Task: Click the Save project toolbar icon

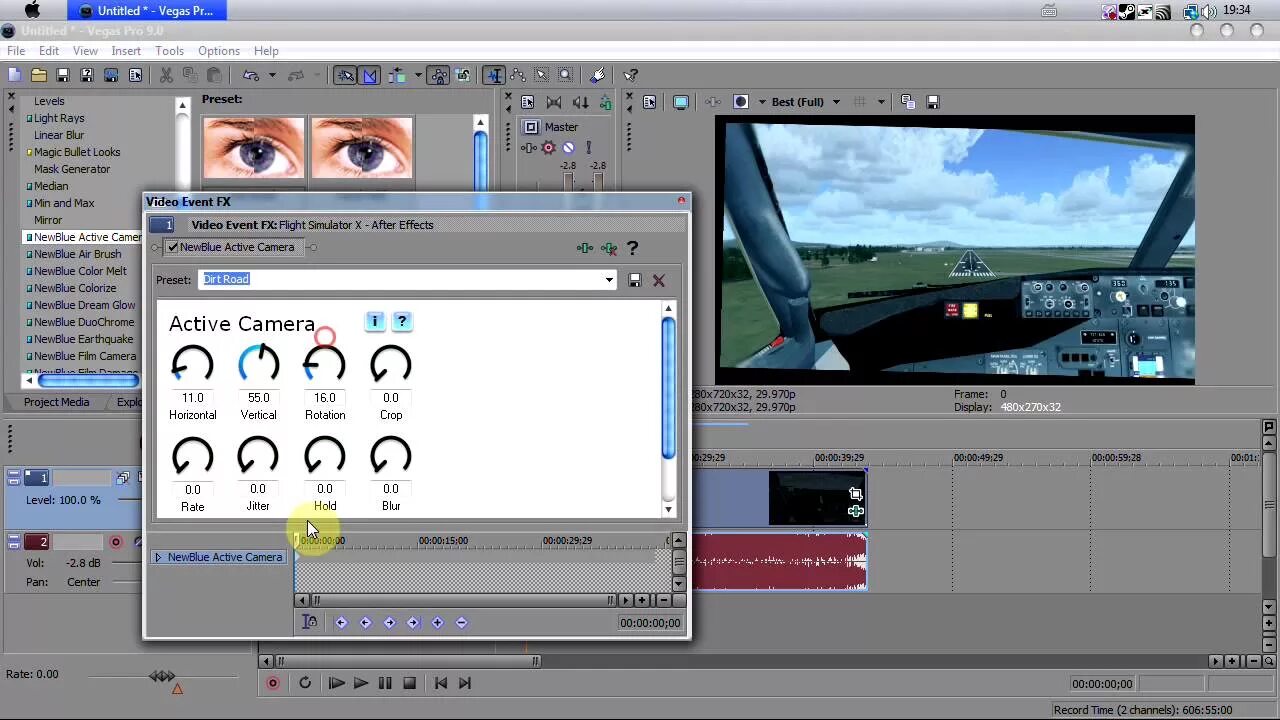Action: 63,75
